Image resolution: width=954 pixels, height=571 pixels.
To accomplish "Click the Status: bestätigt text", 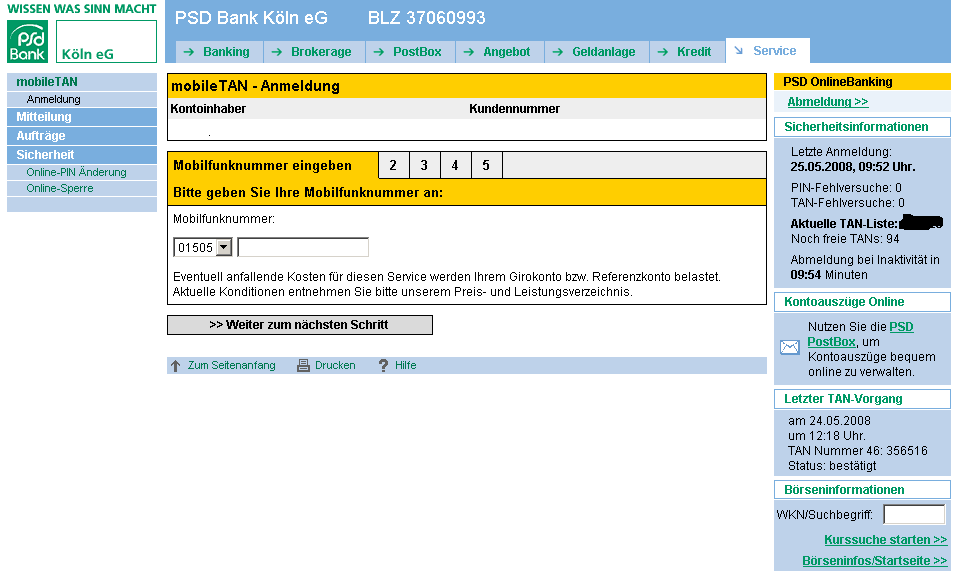I will point(832,466).
